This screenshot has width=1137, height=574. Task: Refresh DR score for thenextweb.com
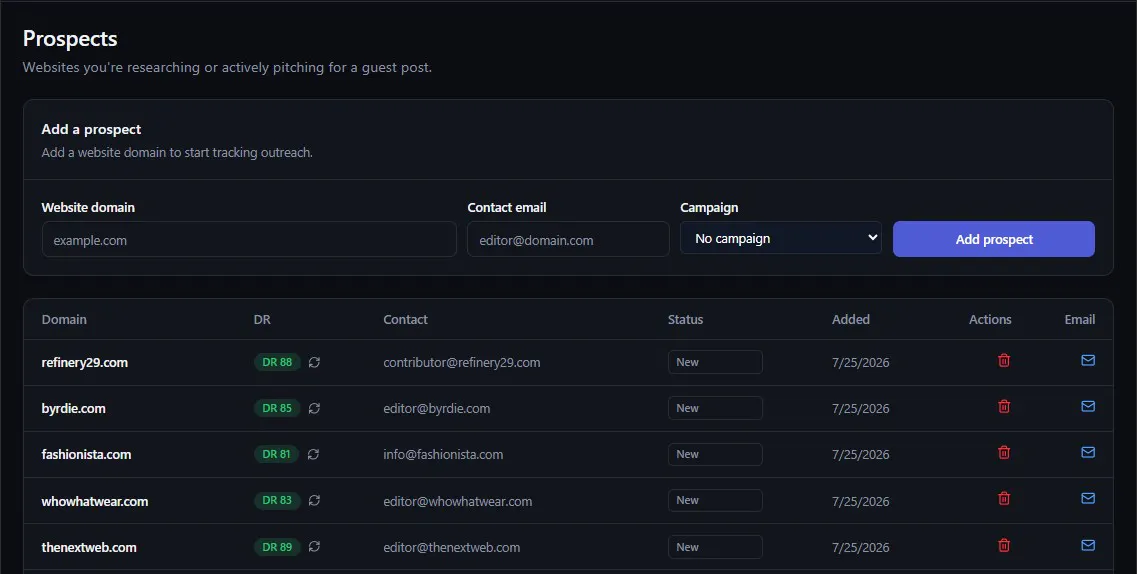click(x=314, y=547)
